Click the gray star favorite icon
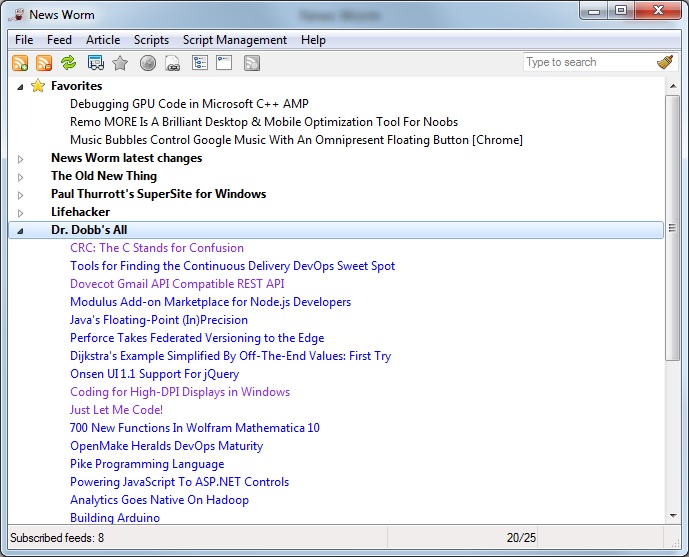Screen dimensions: 689x557 [x=120, y=63]
